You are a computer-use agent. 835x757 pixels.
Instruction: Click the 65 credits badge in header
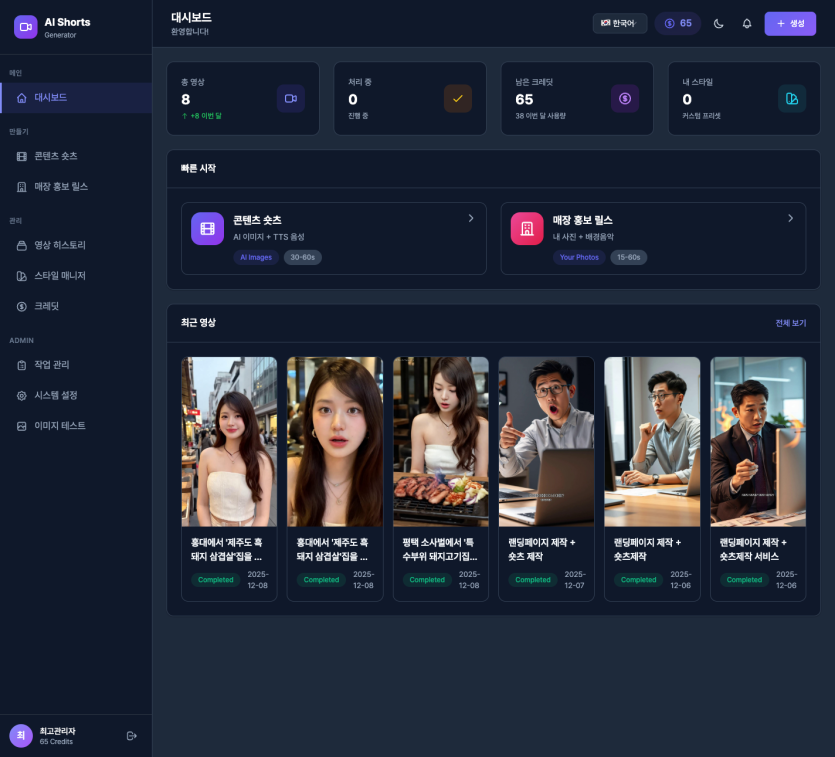678,24
